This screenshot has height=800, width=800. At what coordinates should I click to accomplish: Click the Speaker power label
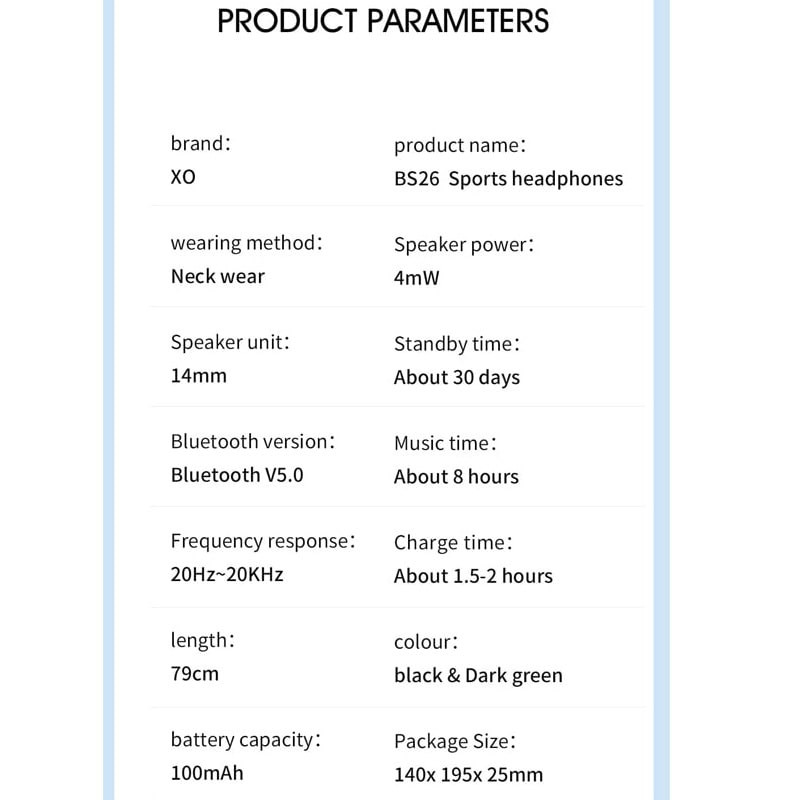464,245
